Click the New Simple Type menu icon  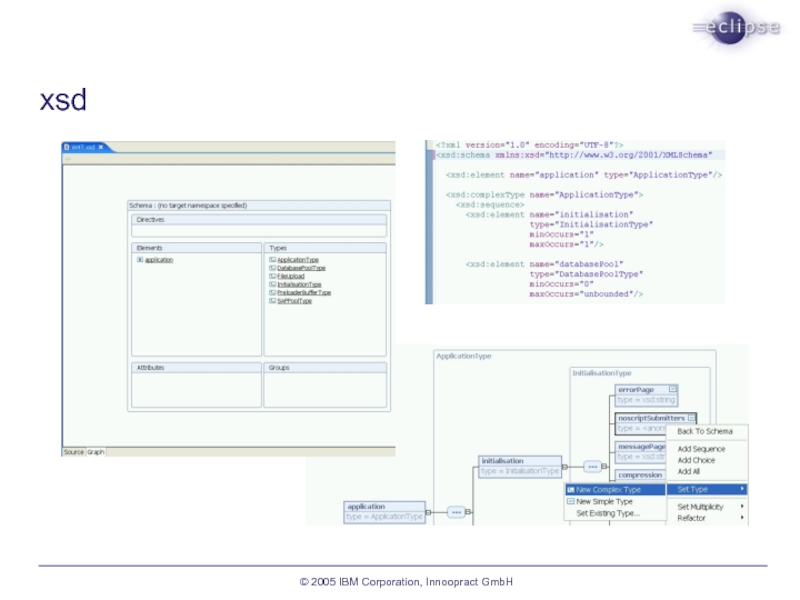point(570,502)
